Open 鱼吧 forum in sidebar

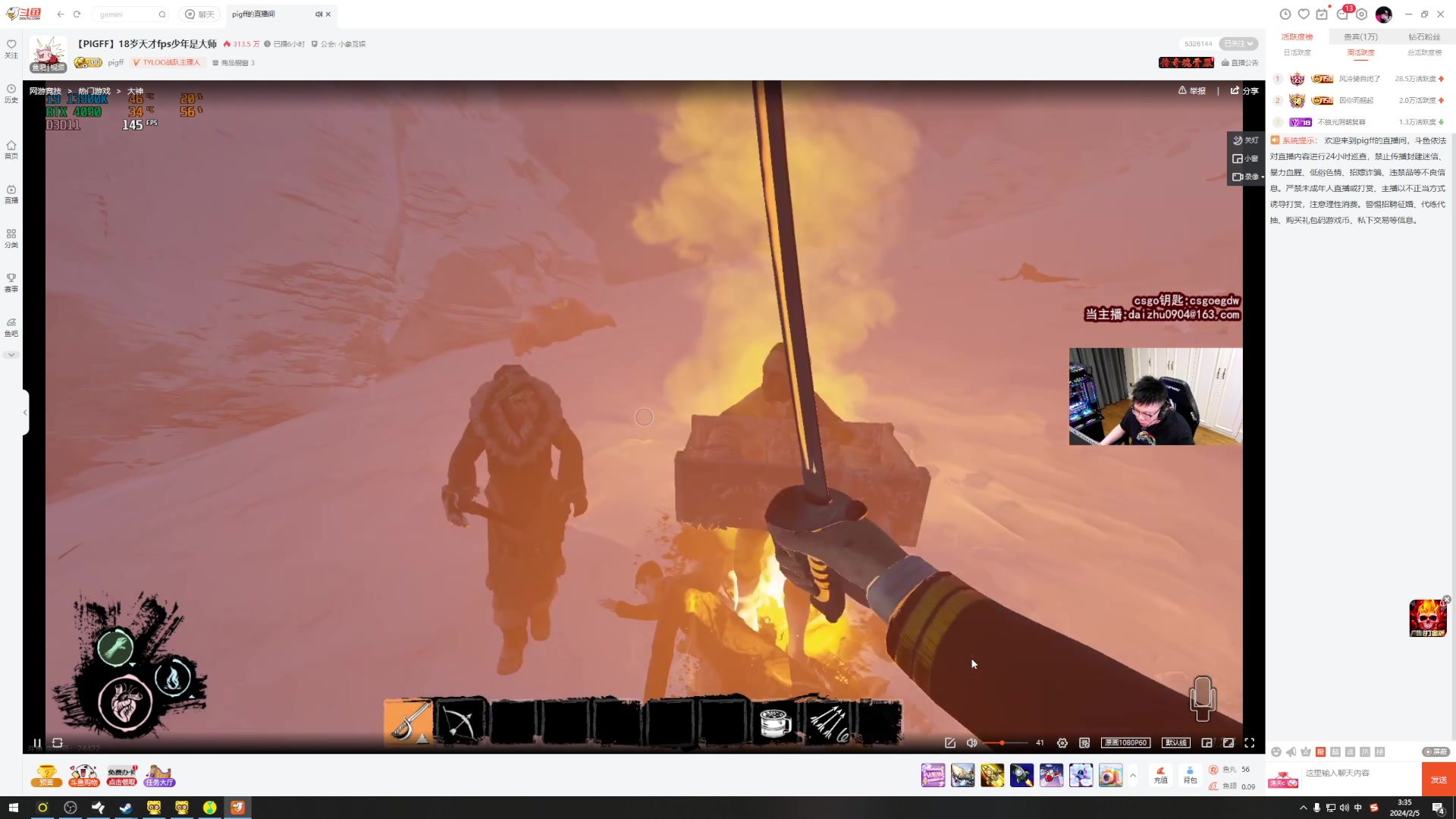pyautogui.click(x=11, y=327)
